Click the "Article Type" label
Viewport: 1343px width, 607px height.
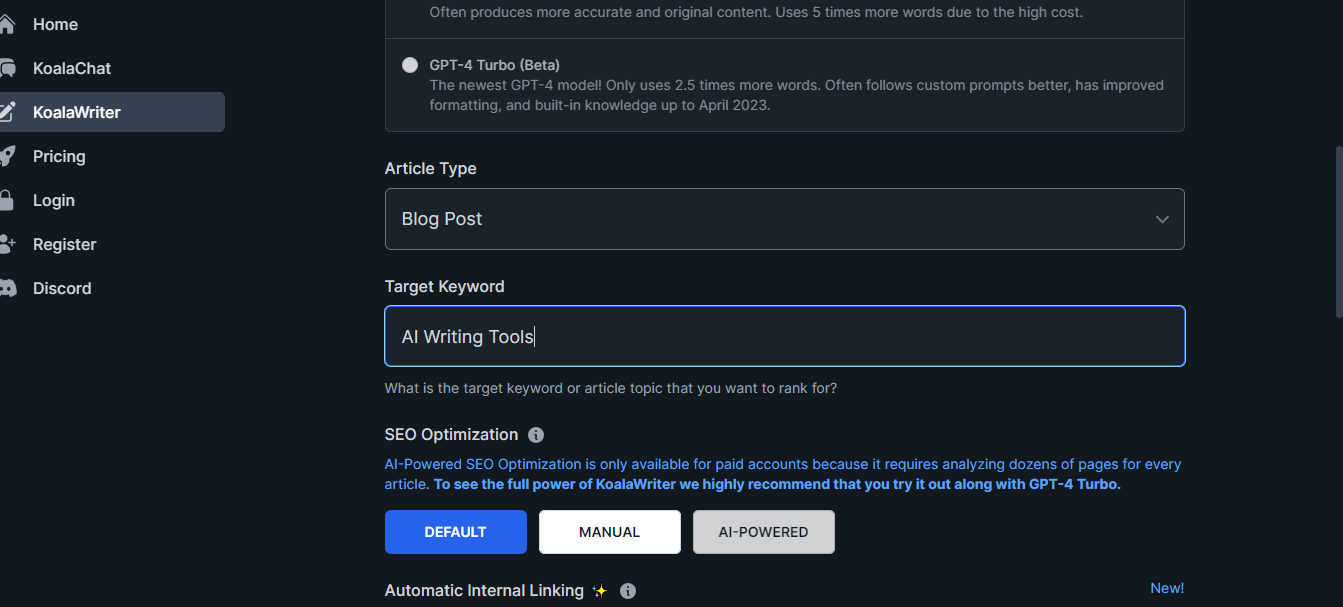pos(431,169)
